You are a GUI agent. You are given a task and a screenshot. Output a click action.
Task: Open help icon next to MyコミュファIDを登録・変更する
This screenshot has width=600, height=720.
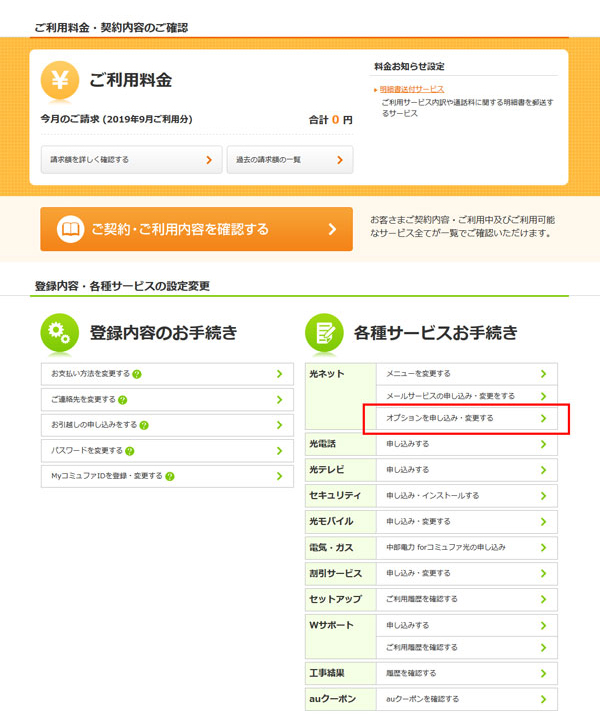click(169, 476)
